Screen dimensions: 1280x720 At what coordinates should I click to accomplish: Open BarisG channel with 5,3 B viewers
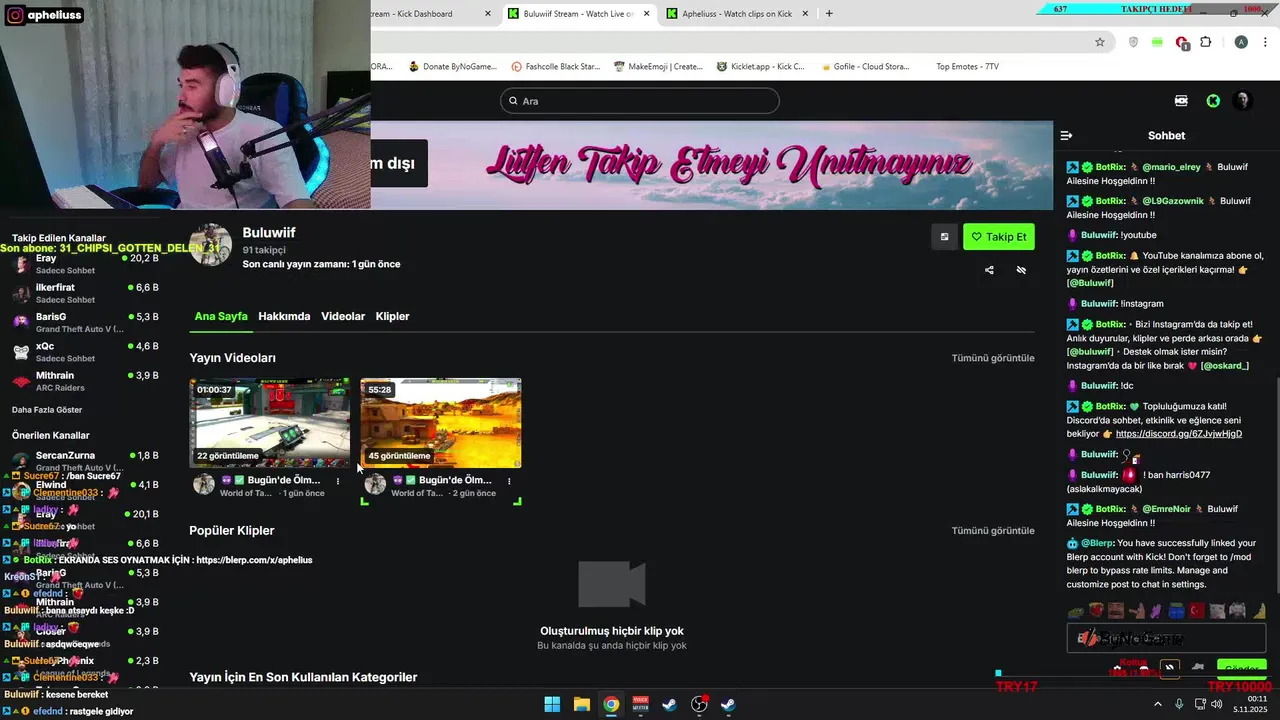coord(85,322)
